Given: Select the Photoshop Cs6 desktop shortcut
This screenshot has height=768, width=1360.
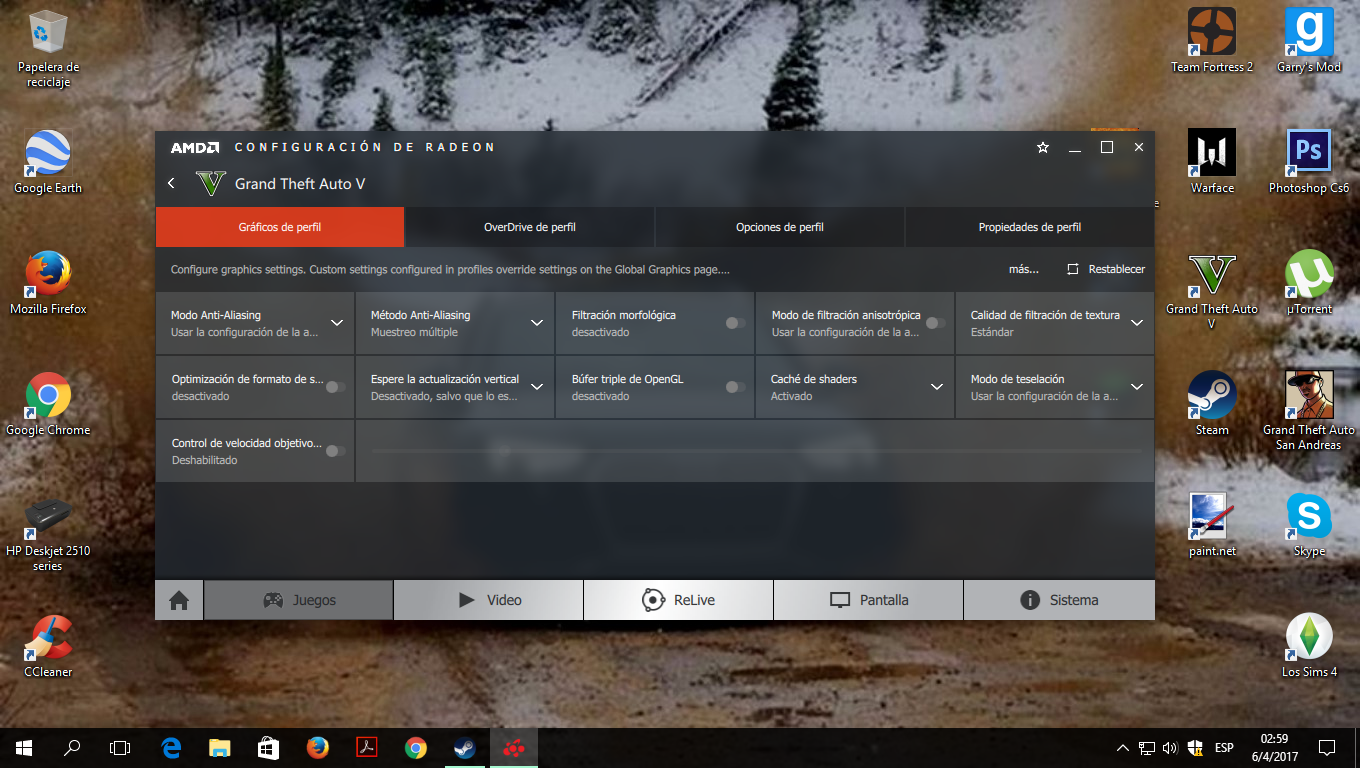Looking at the screenshot, I should coord(1309,162).
